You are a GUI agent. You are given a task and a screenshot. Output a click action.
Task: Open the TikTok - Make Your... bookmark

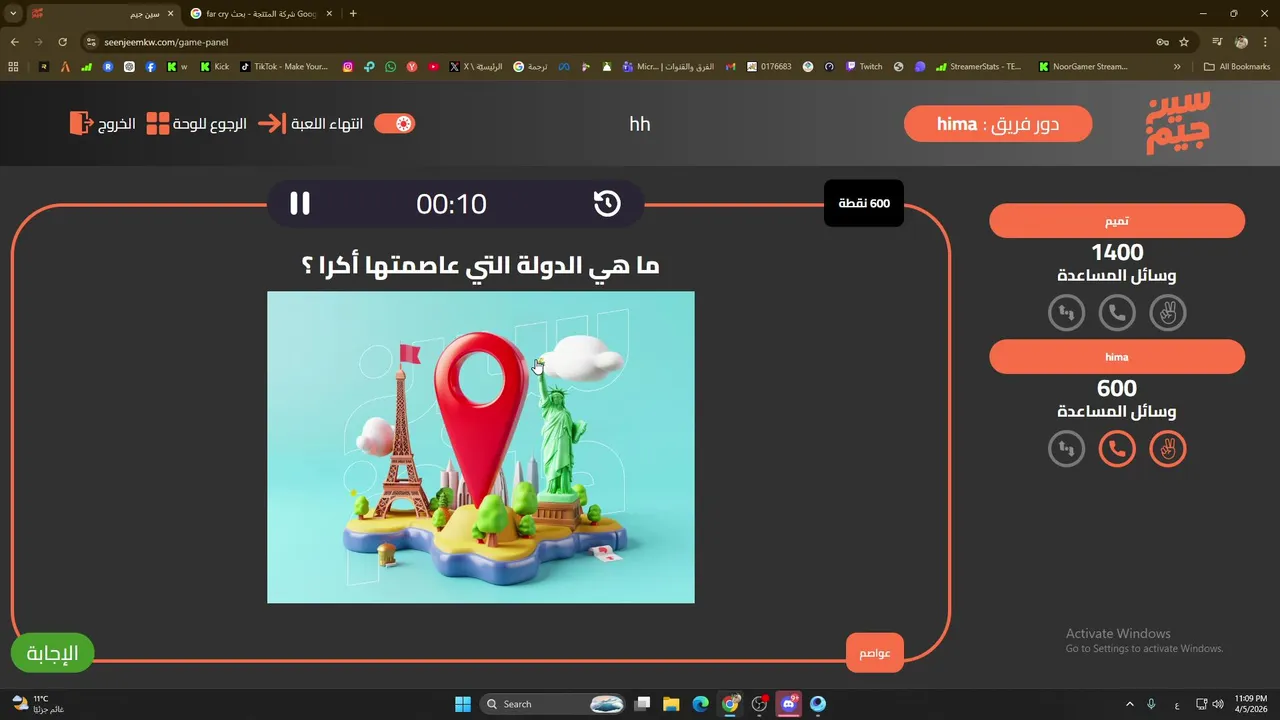[284, 67]
